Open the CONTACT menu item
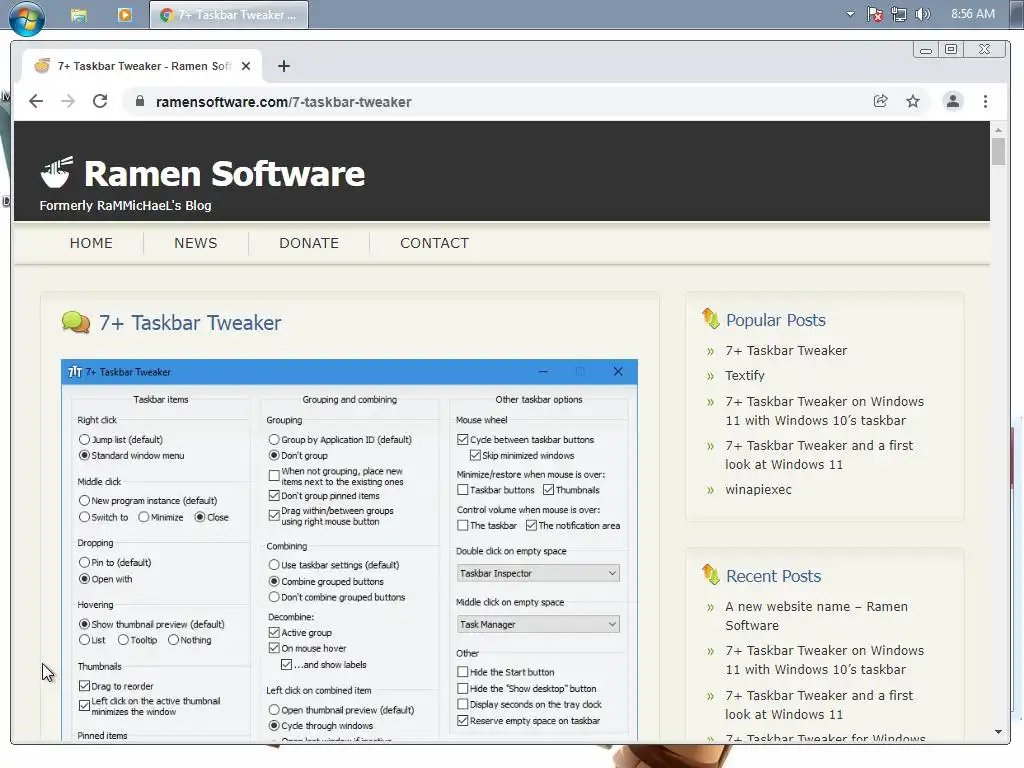1024x768 pixels. [x=434, y=243]
